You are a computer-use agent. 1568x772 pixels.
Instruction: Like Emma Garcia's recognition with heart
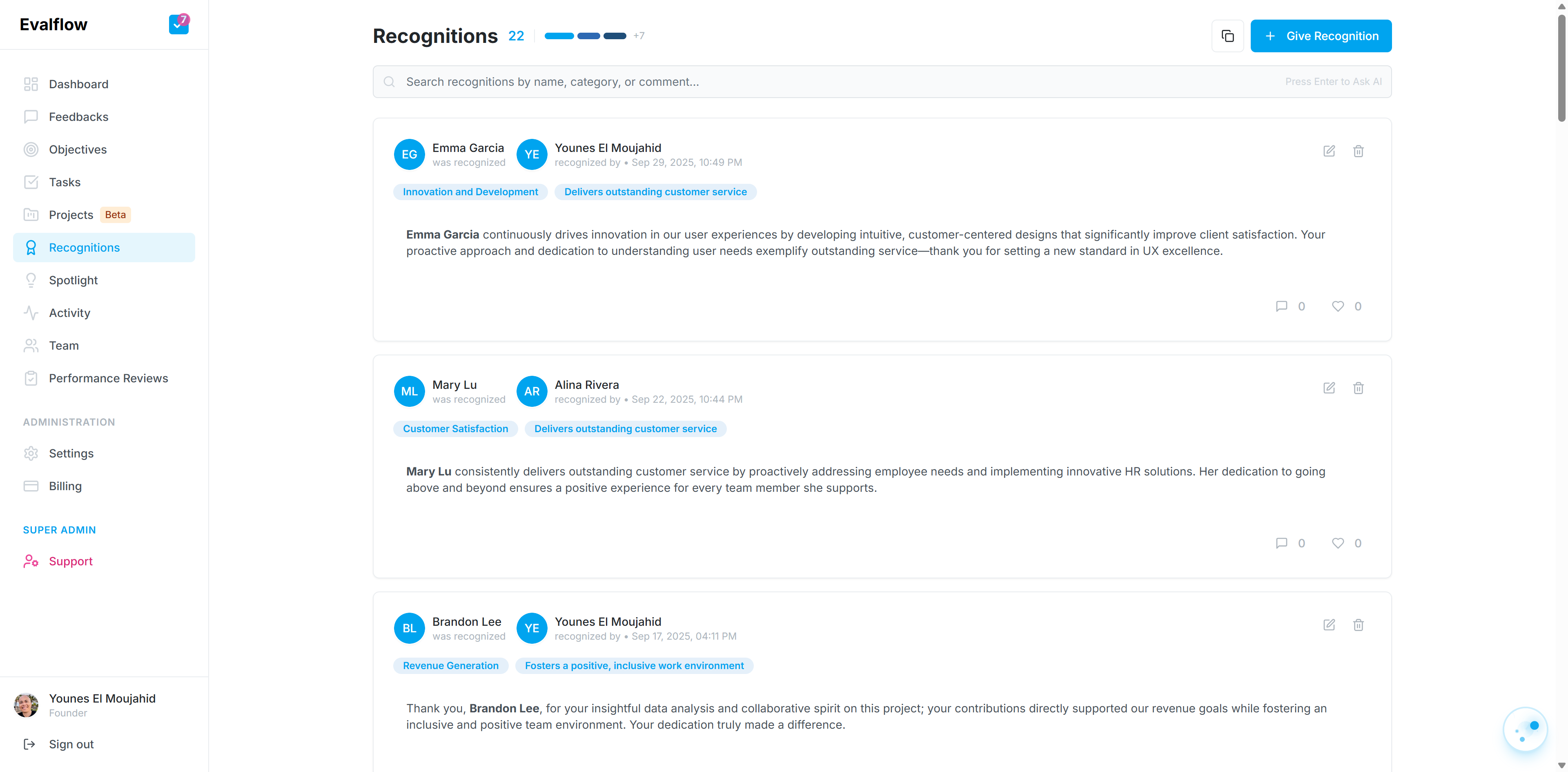pyautogui.click(x=1337, y=306)
